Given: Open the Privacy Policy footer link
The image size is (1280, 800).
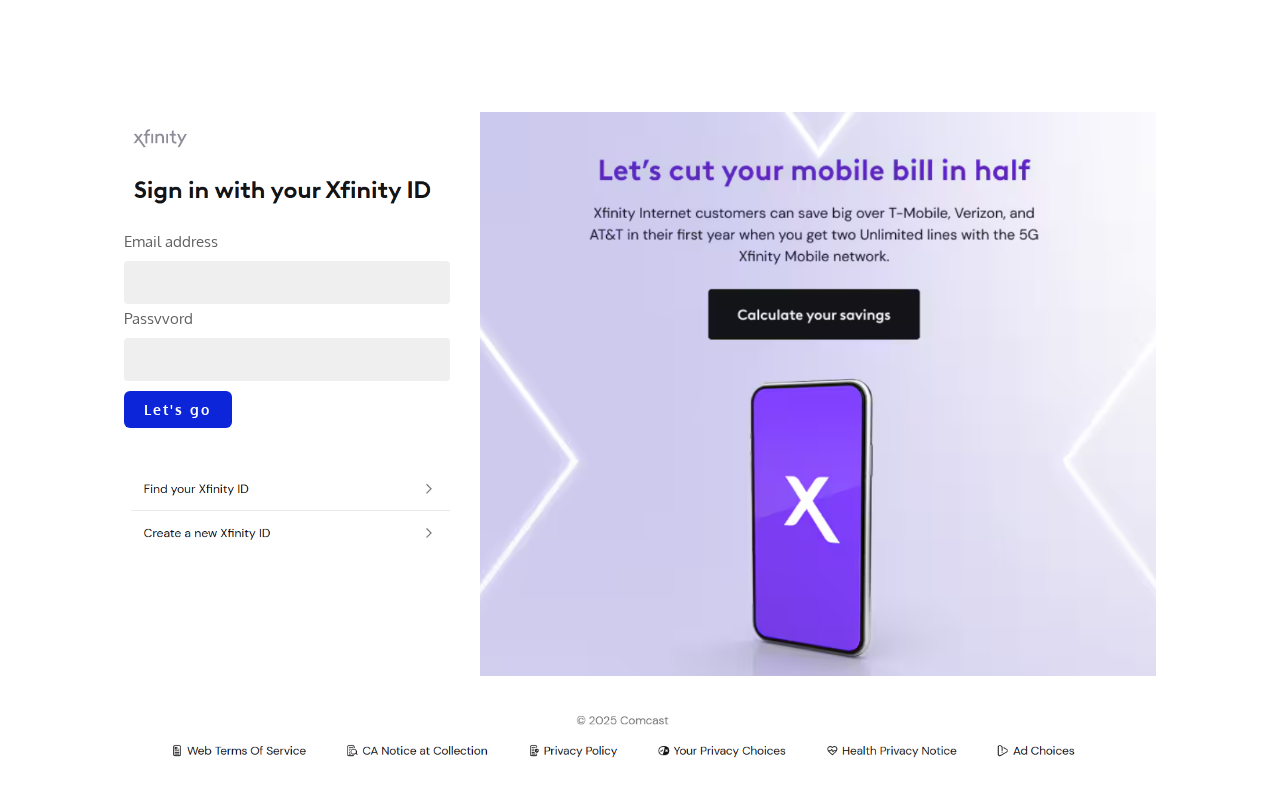Looking at the screenshot, I should 580,751.
